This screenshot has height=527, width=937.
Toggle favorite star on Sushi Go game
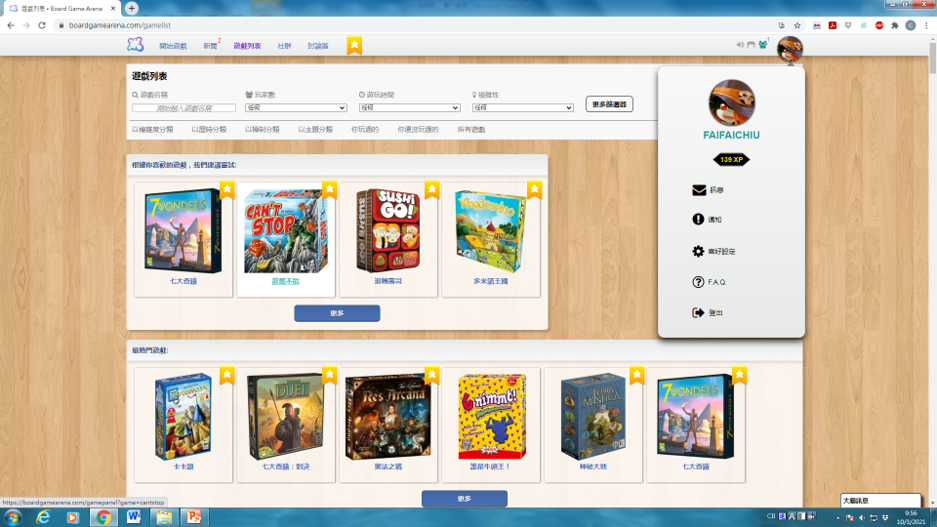click(x=432, y=189)
